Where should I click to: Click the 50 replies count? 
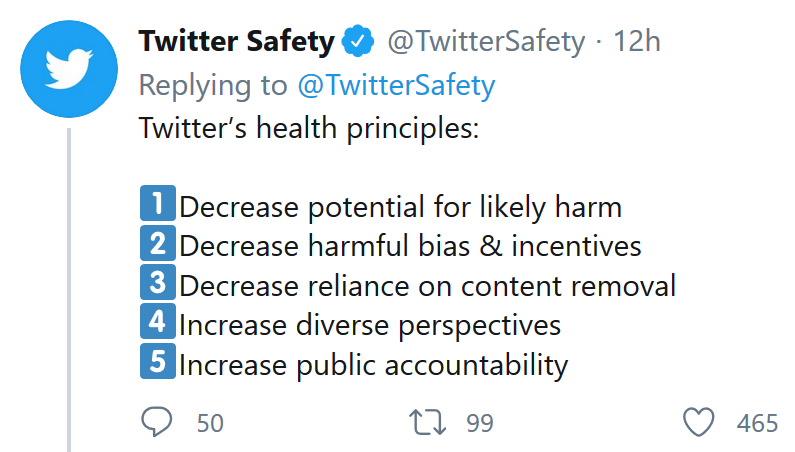[210, 423]
